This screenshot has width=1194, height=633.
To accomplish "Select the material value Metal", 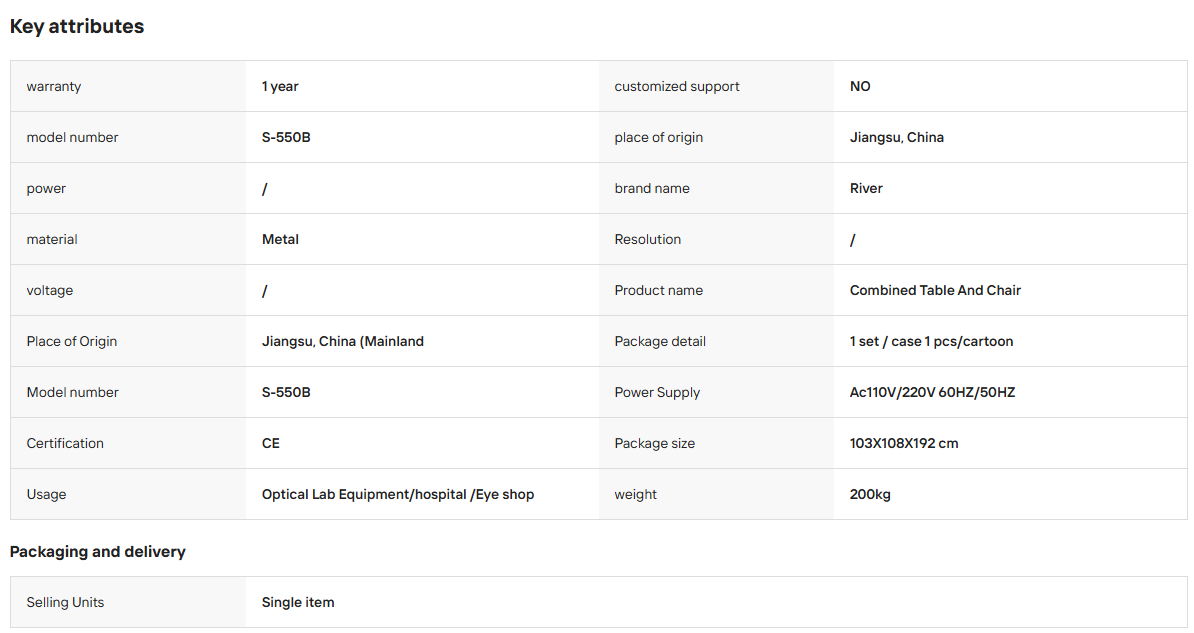I will [x=280, y=240].
